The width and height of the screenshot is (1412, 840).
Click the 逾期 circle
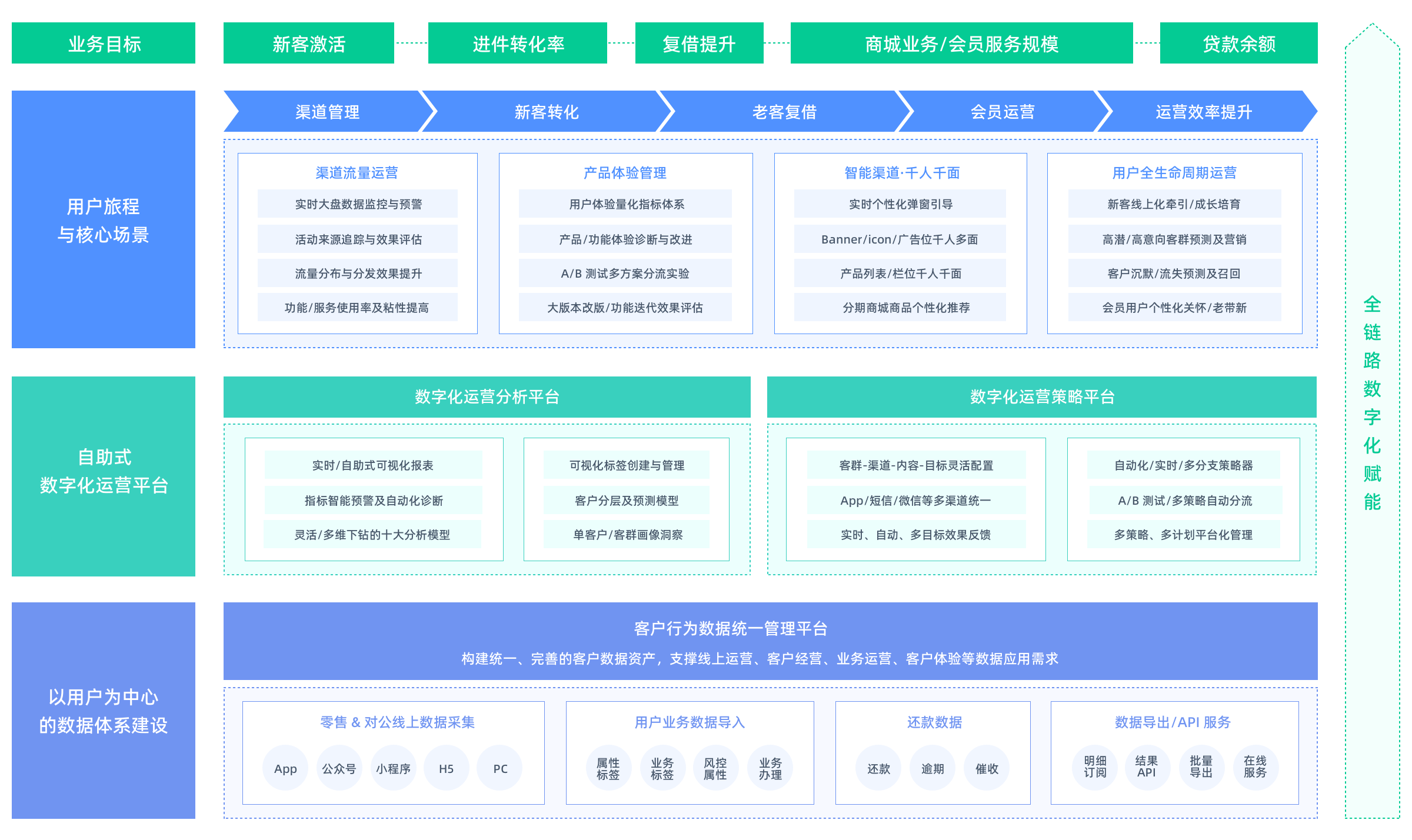tap(933, 768)
